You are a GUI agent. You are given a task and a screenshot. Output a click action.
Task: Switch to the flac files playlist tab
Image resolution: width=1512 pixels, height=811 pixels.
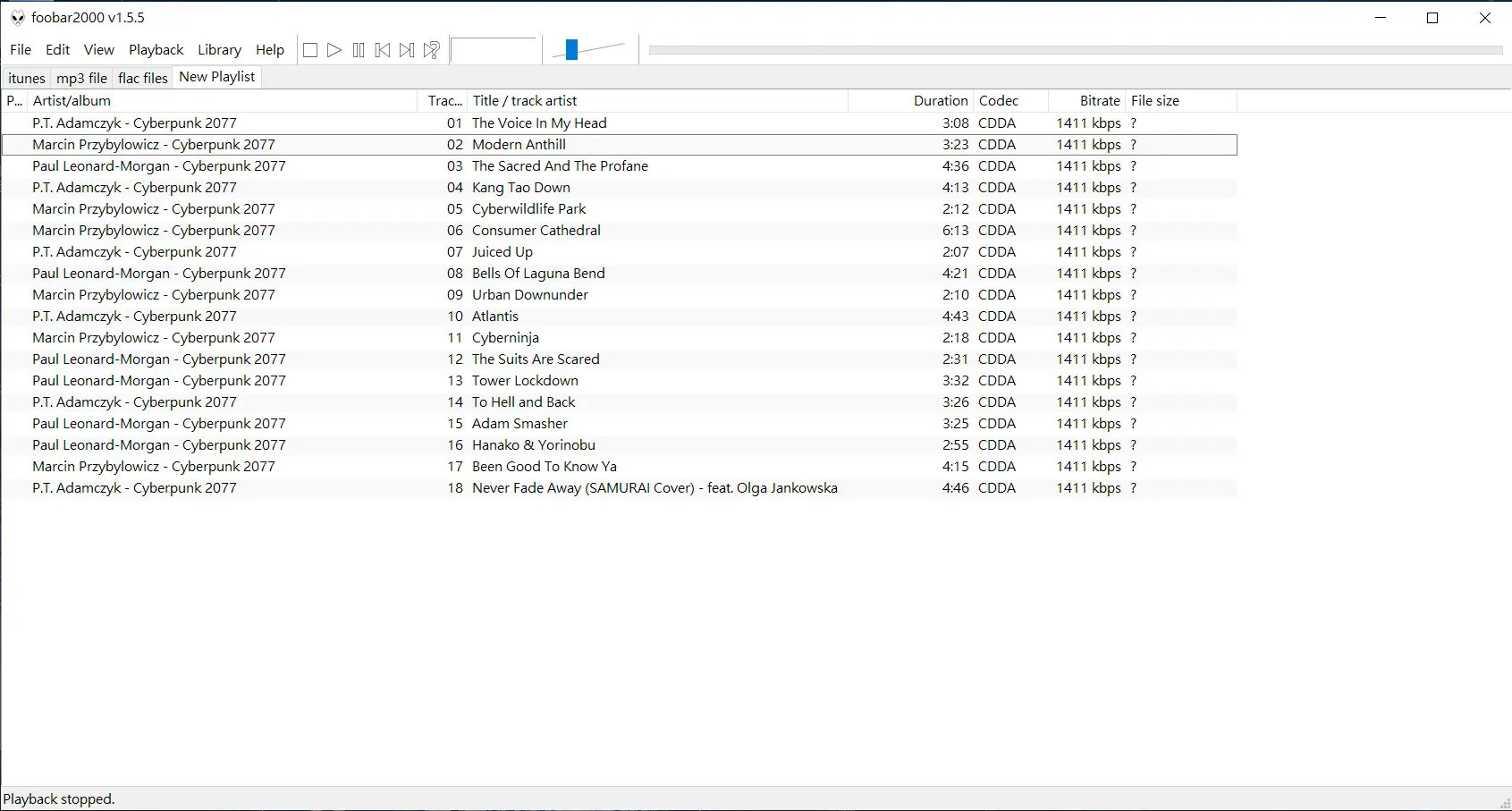click(143, 78)
